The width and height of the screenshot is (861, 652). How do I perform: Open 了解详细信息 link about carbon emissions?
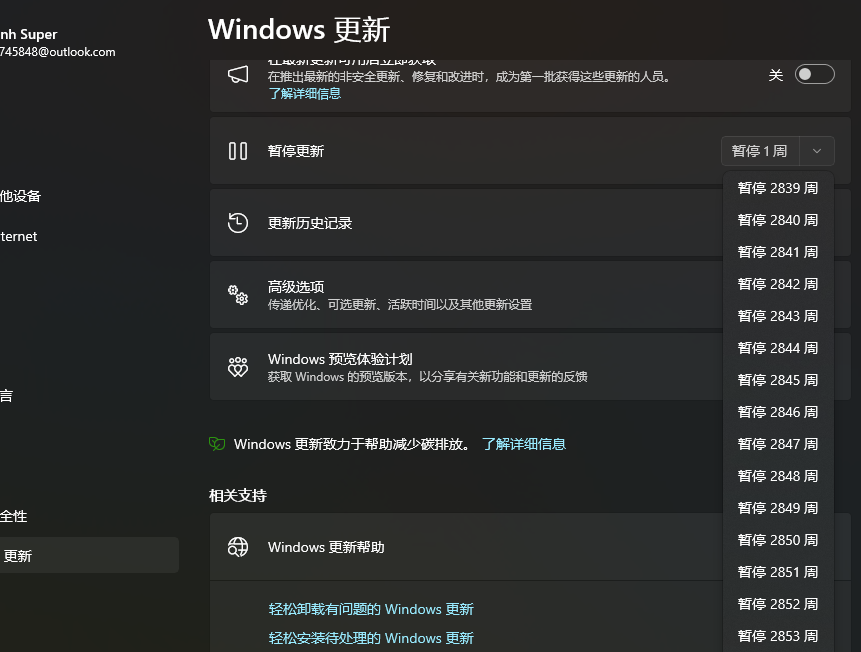tap(524, 444)
